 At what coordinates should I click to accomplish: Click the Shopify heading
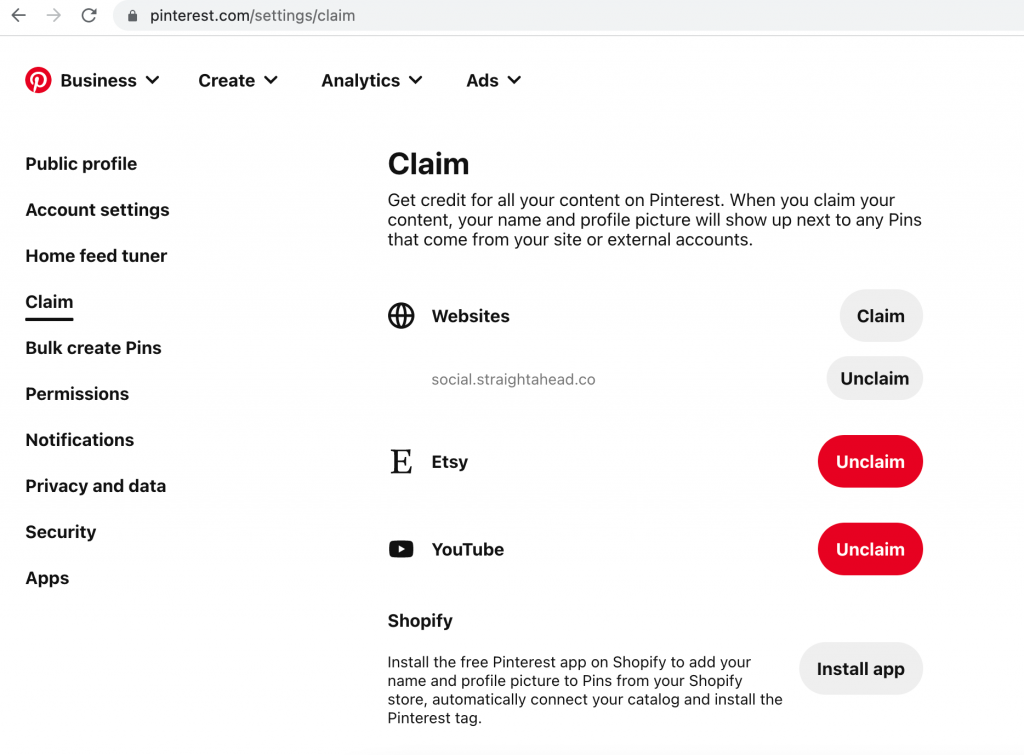tap(420, 621)
